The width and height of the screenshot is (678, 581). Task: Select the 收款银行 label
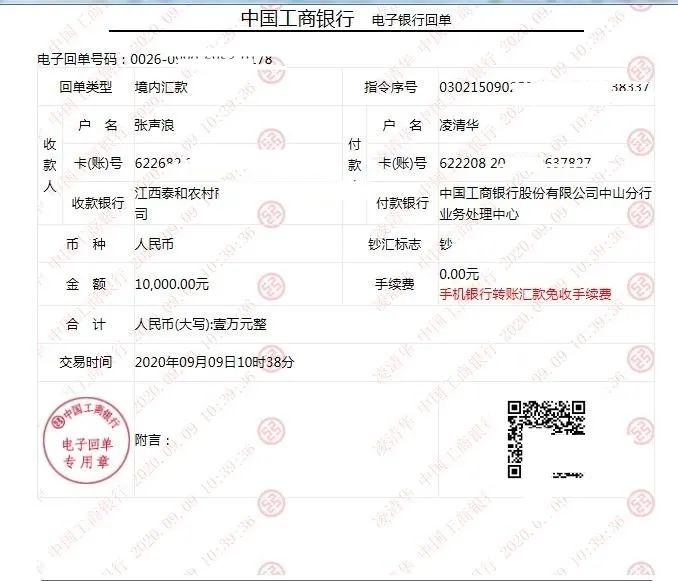[x=98, y=203]
